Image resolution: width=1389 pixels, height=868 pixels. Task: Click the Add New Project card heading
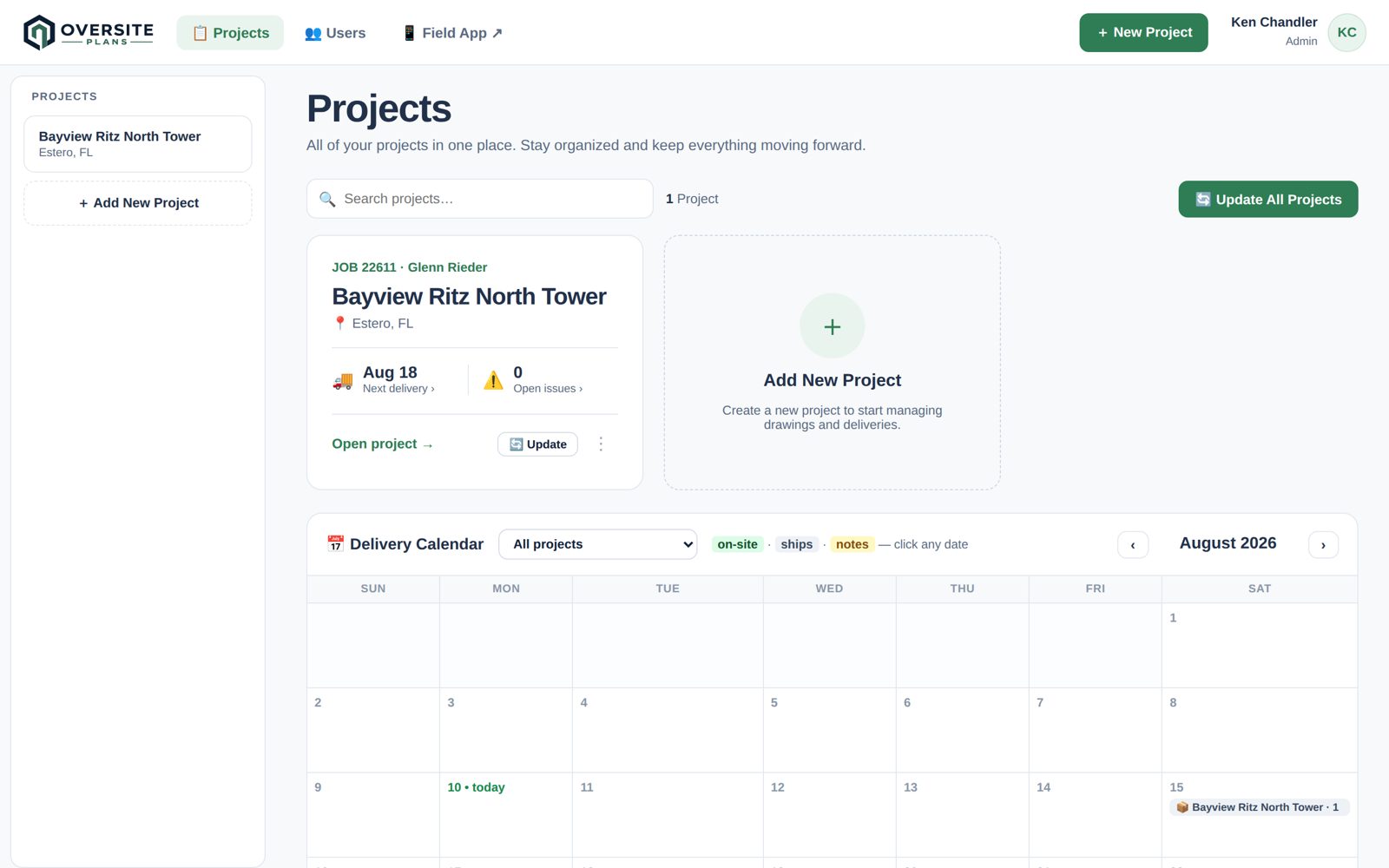pyautogui.click(x=832, y=380)
